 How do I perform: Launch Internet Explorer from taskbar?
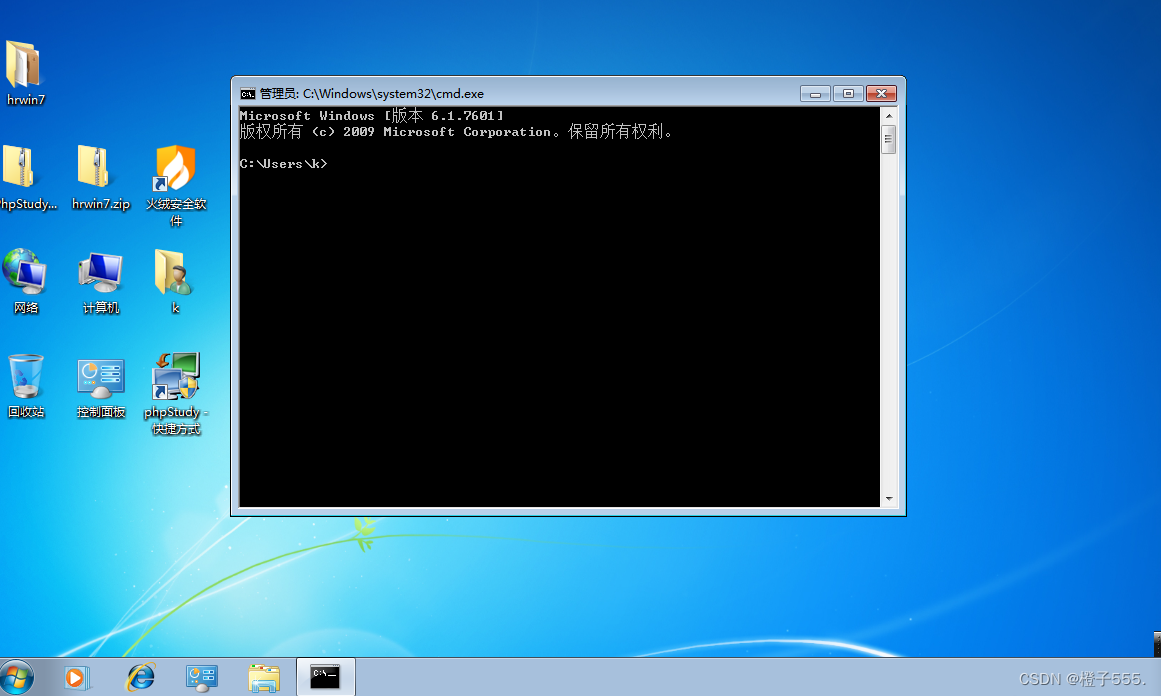tap(140, 677)
